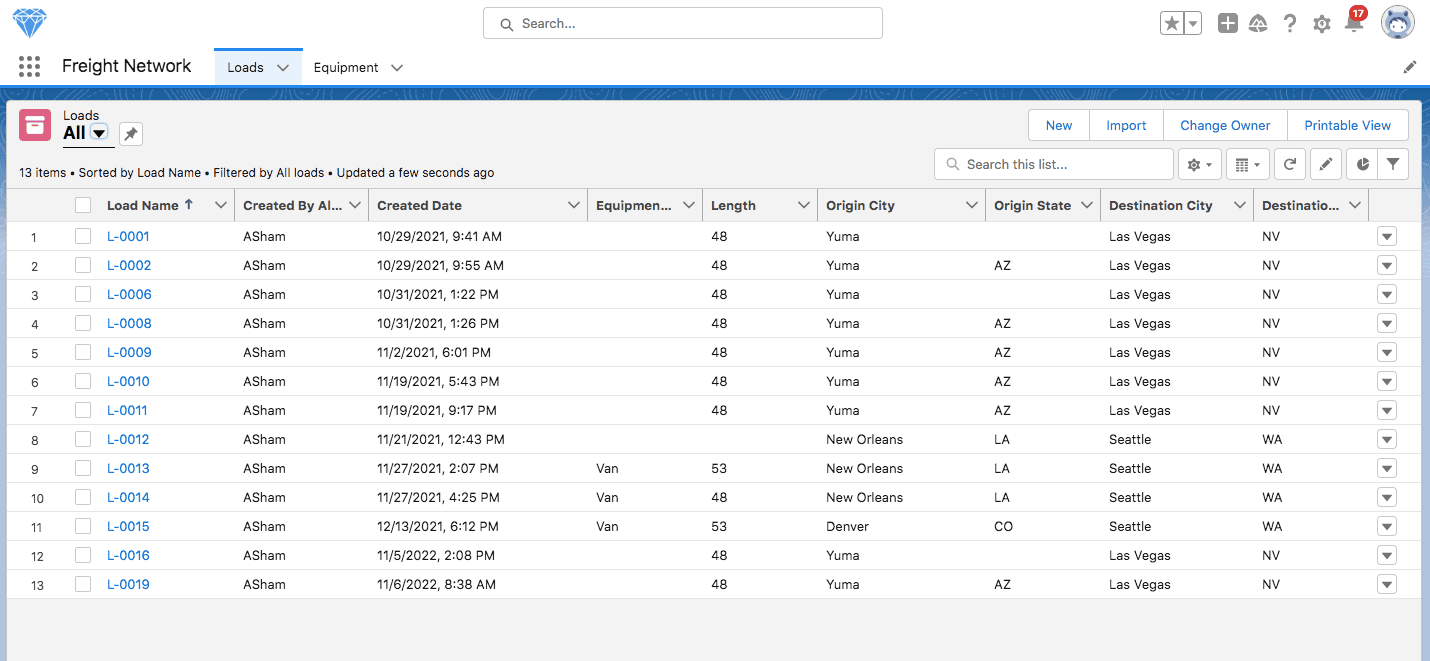The width and height of the screenshot is (1430, 661).
Task: Click the Denver origin city cell
Action: [848, 526]
